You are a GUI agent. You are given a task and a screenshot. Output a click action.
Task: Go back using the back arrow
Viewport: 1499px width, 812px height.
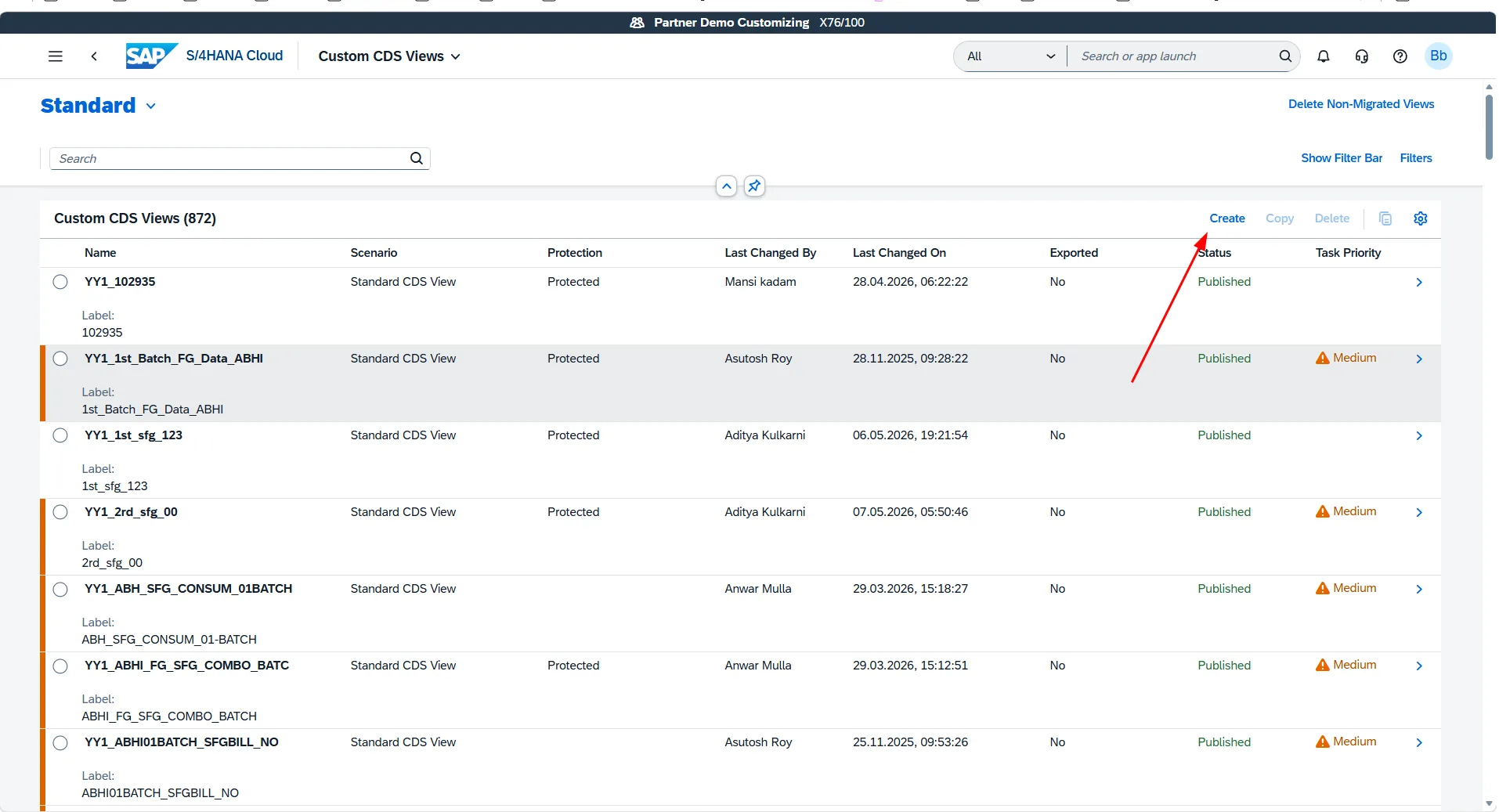point(94,56)
